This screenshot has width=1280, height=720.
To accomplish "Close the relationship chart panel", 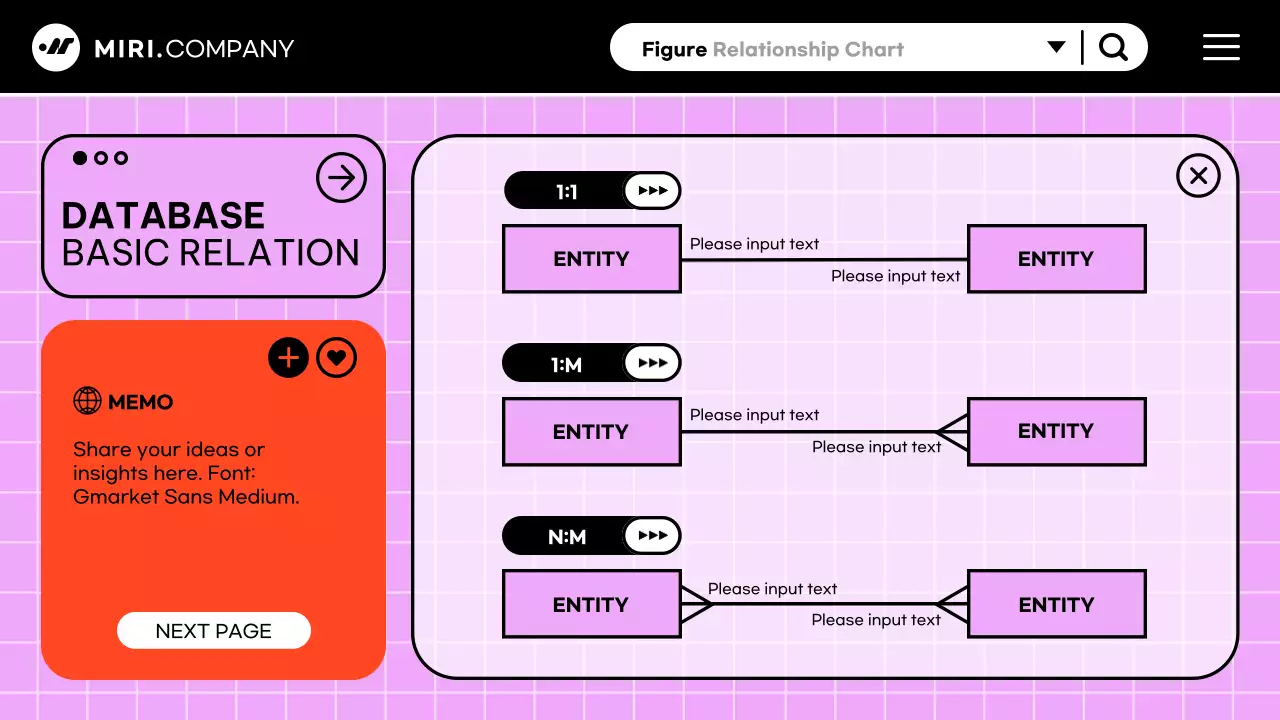I will point(1198,177).
